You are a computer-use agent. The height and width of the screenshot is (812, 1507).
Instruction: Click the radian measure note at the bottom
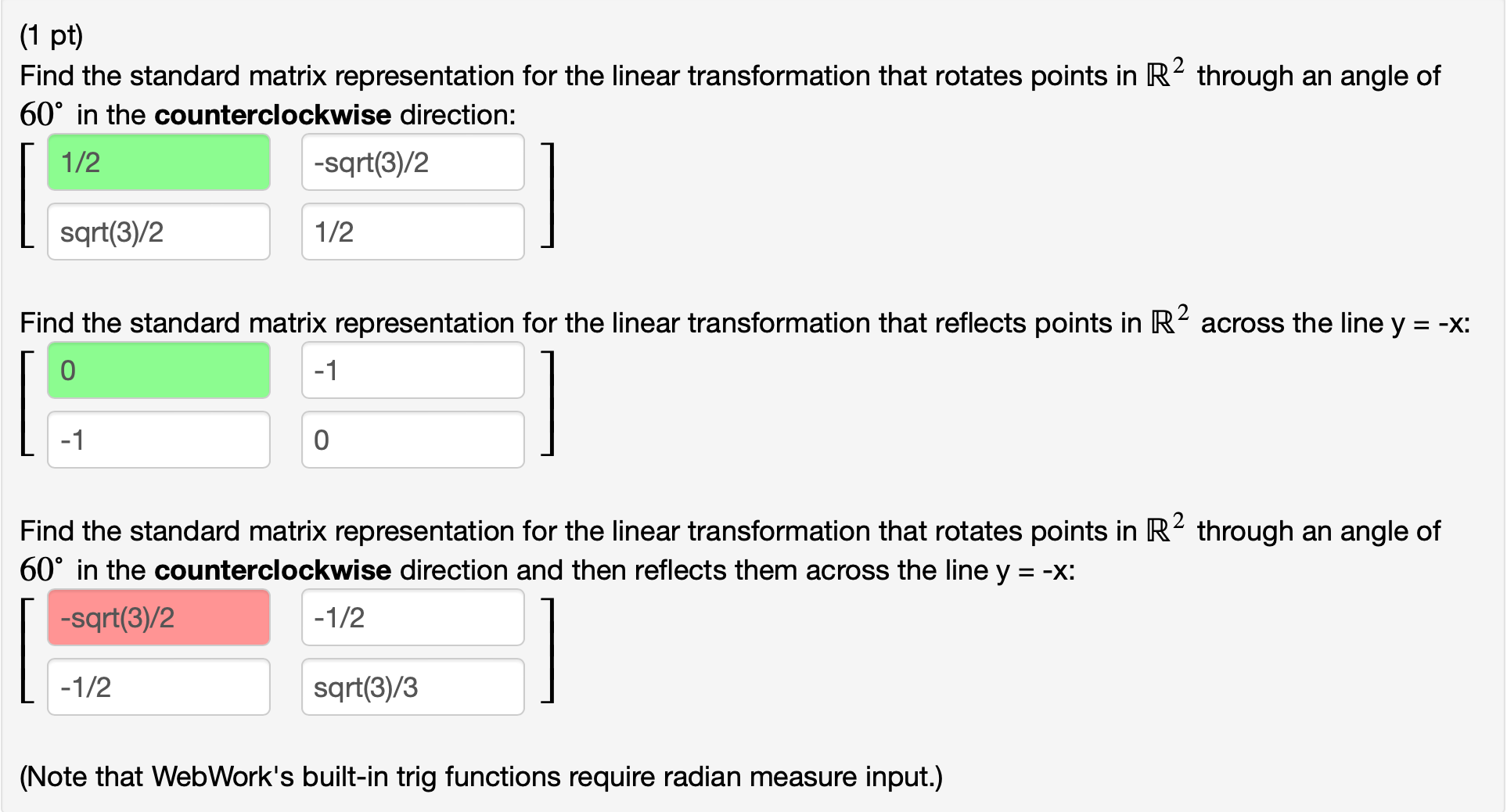coord(480,776)
